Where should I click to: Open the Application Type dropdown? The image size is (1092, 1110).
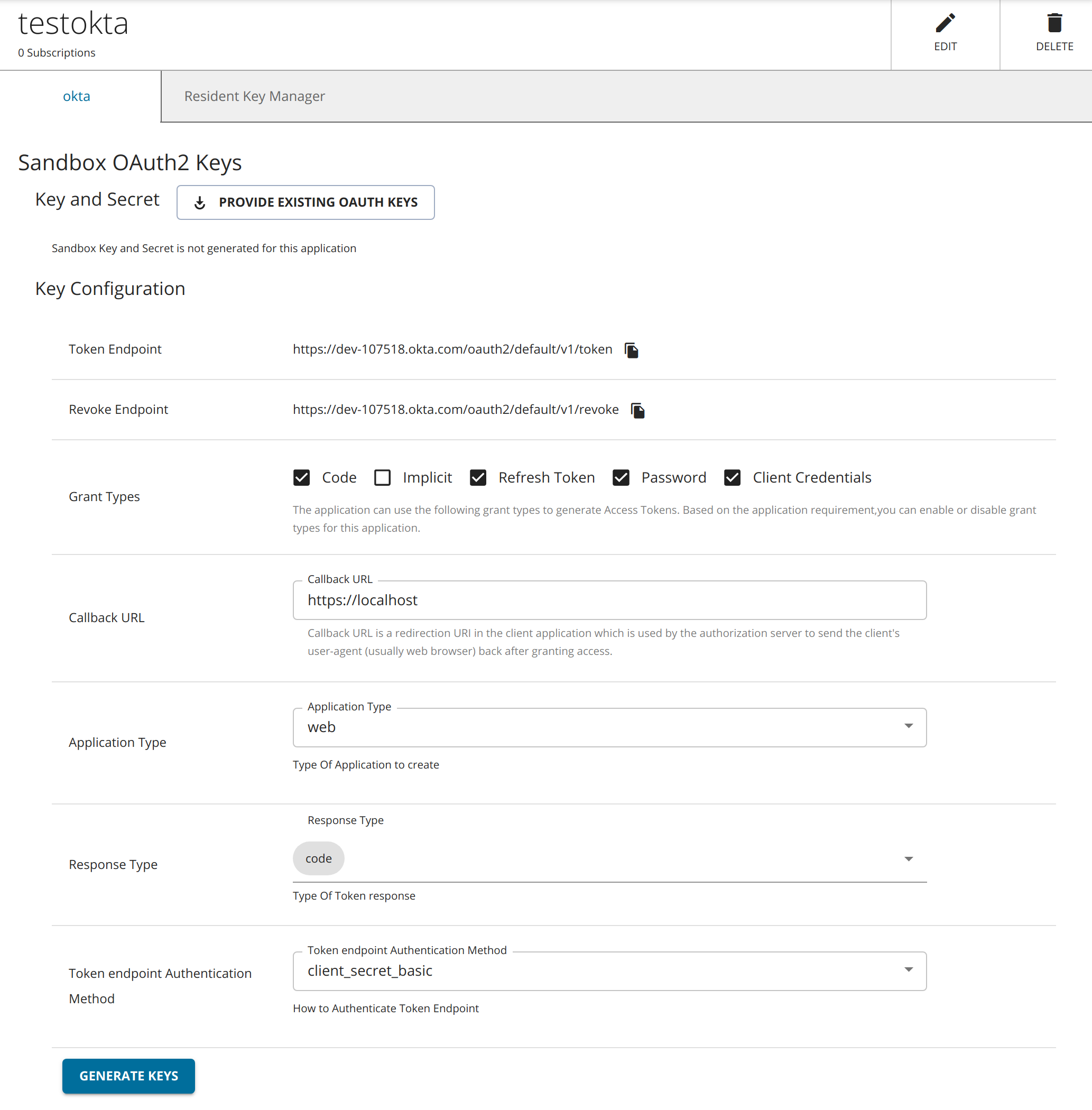[x=908, y=726]
